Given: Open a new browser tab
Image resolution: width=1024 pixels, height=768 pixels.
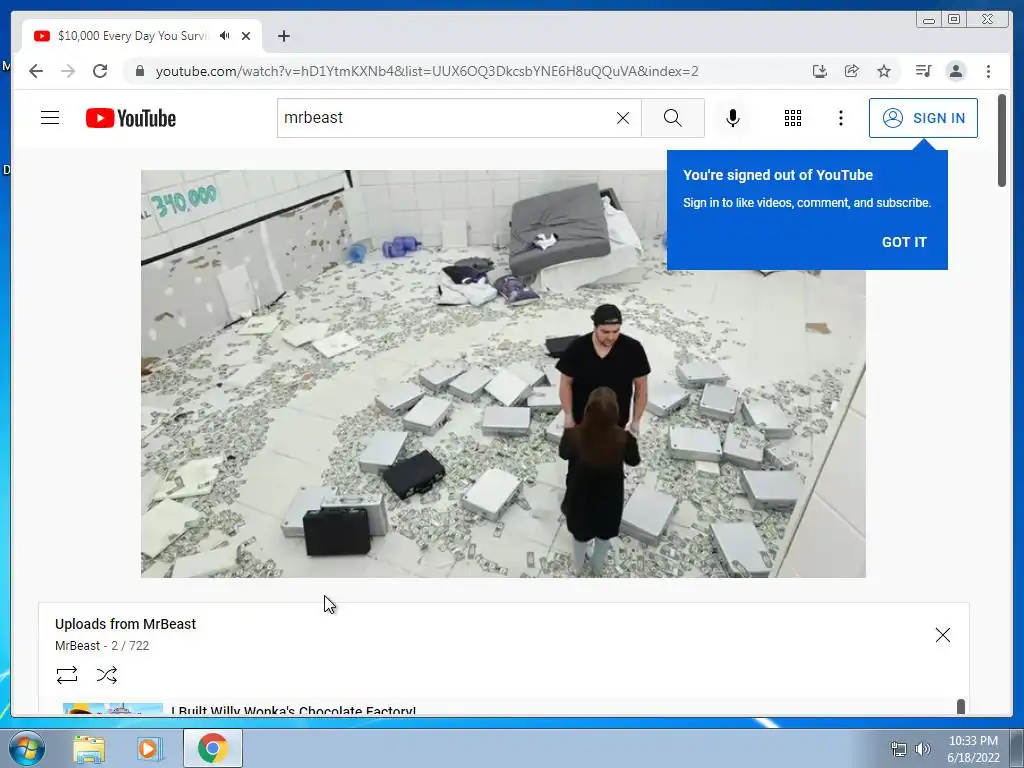Looking at the screenshot, I should [283, 36].
